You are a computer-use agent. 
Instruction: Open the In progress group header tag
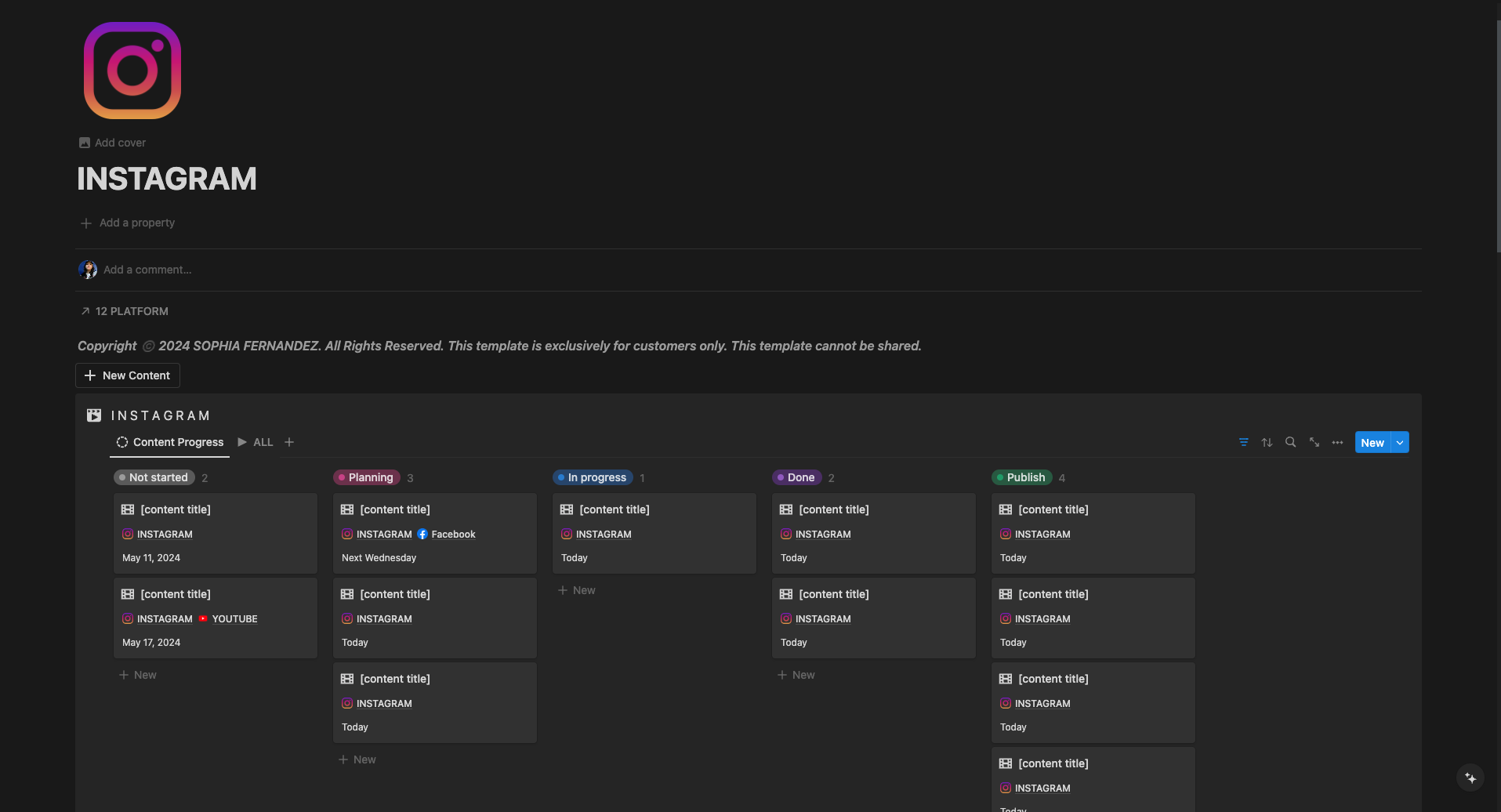(x=593, y=477)
